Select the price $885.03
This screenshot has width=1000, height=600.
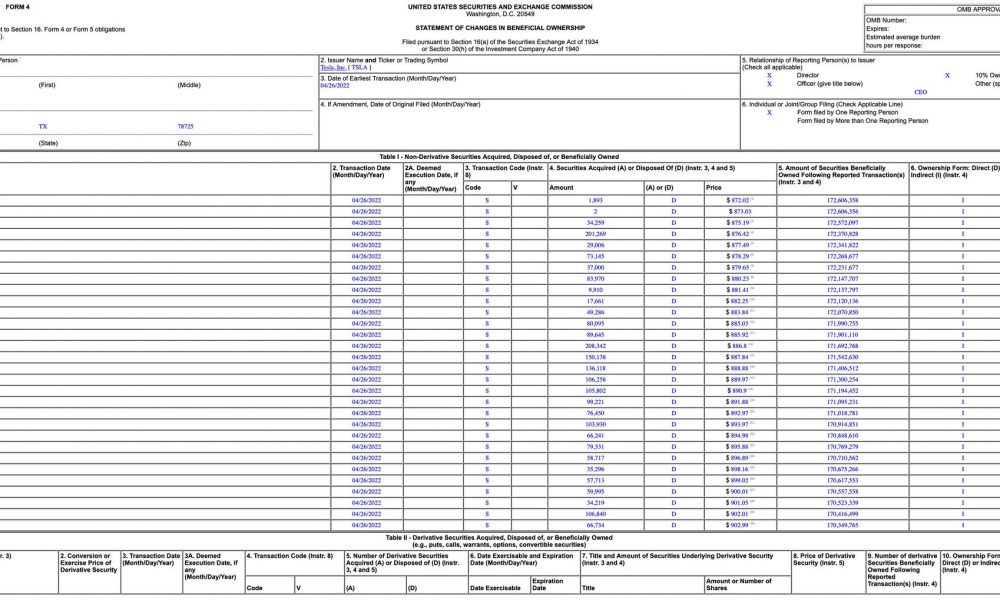[738, 324]
